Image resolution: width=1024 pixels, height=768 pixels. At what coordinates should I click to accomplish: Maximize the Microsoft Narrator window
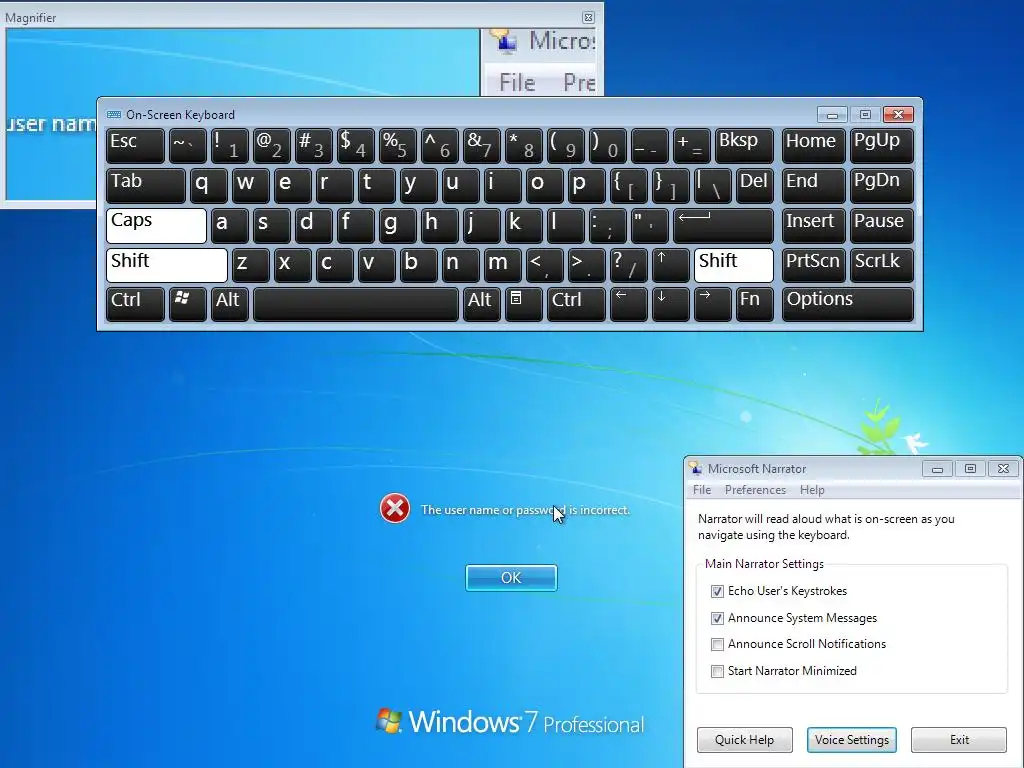970,469
